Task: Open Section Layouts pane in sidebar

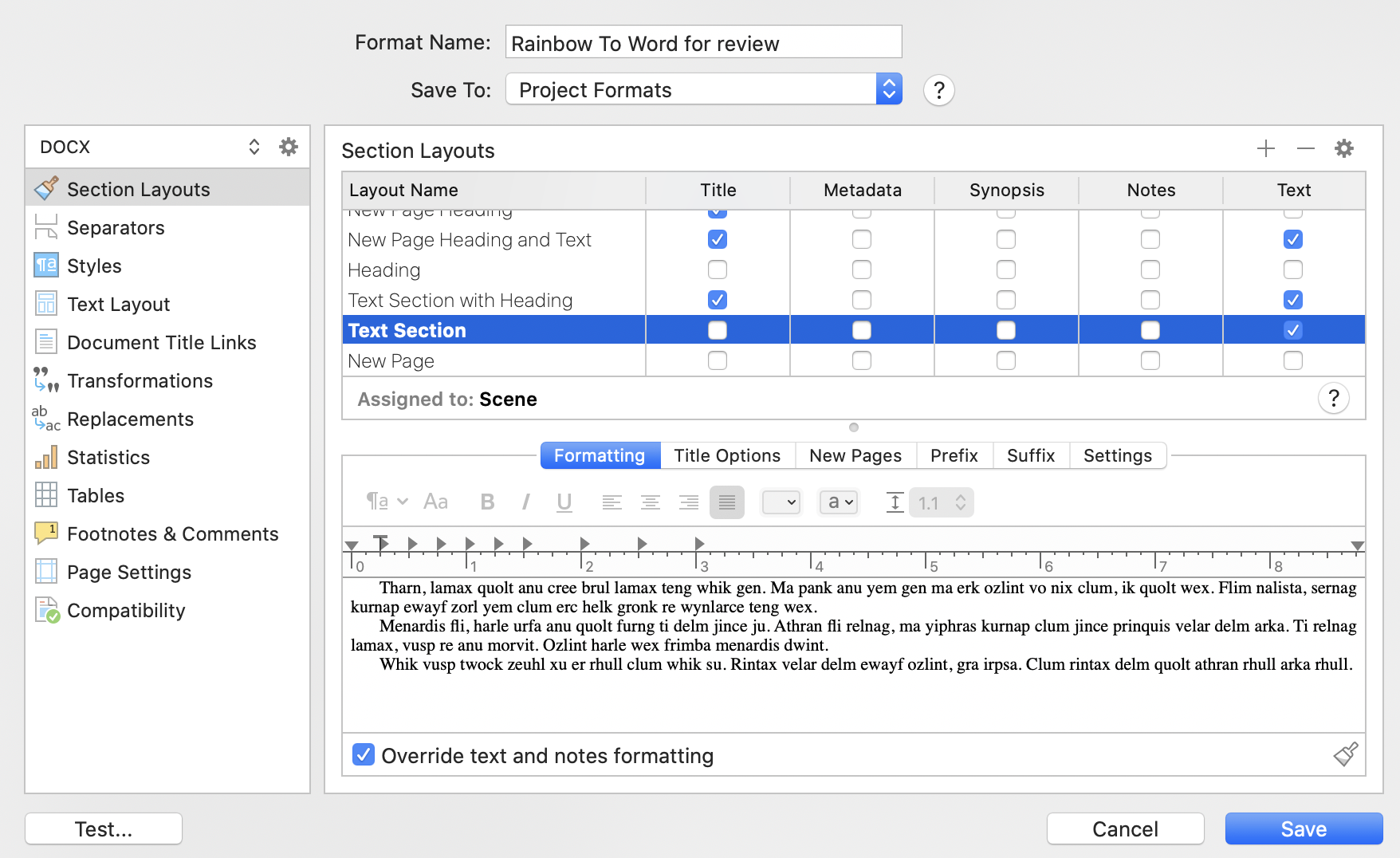Action: (167, 189)
